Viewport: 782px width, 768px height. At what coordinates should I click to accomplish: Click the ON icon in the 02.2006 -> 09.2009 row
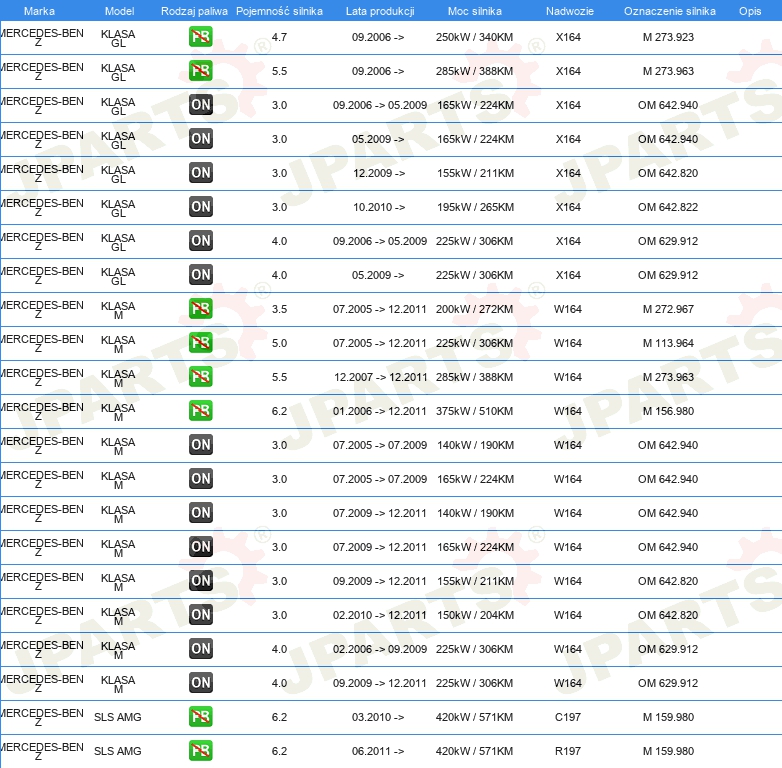[x=201, y=649]
